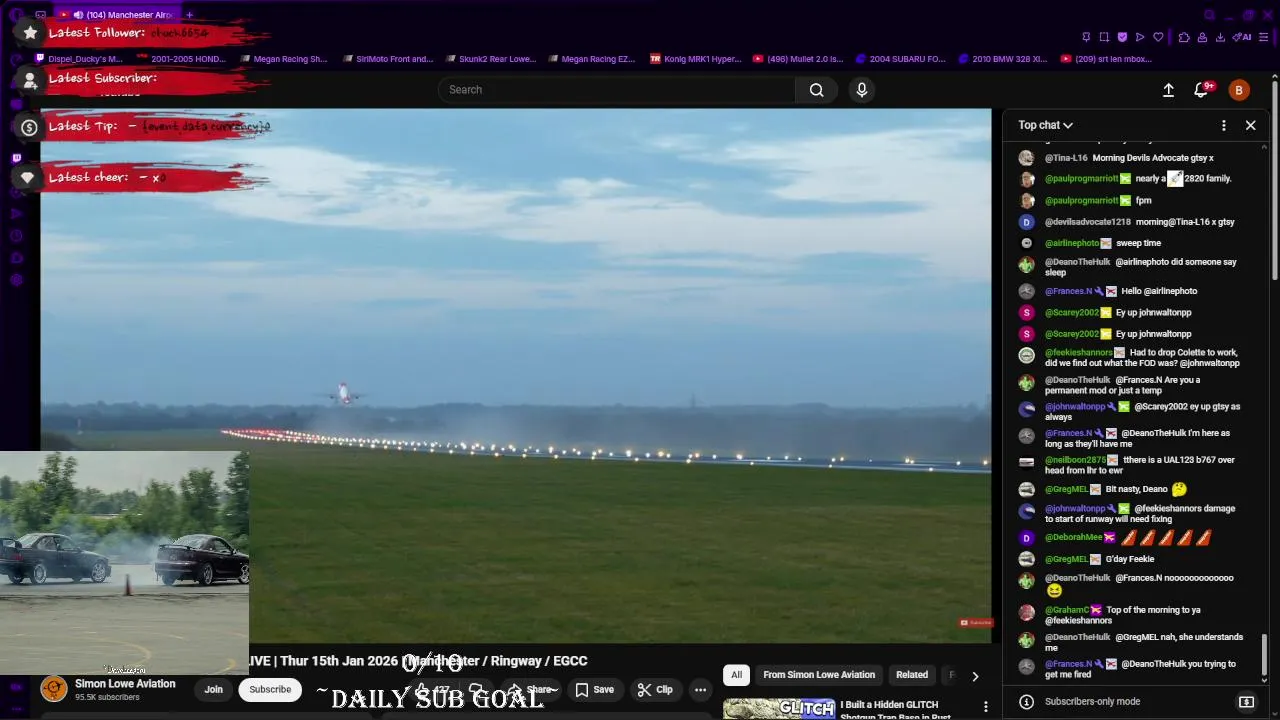1280x720 pixels.
Task: Open the live chat three-dot menu
Action: pyautogui.click(x=1224, y=125)
